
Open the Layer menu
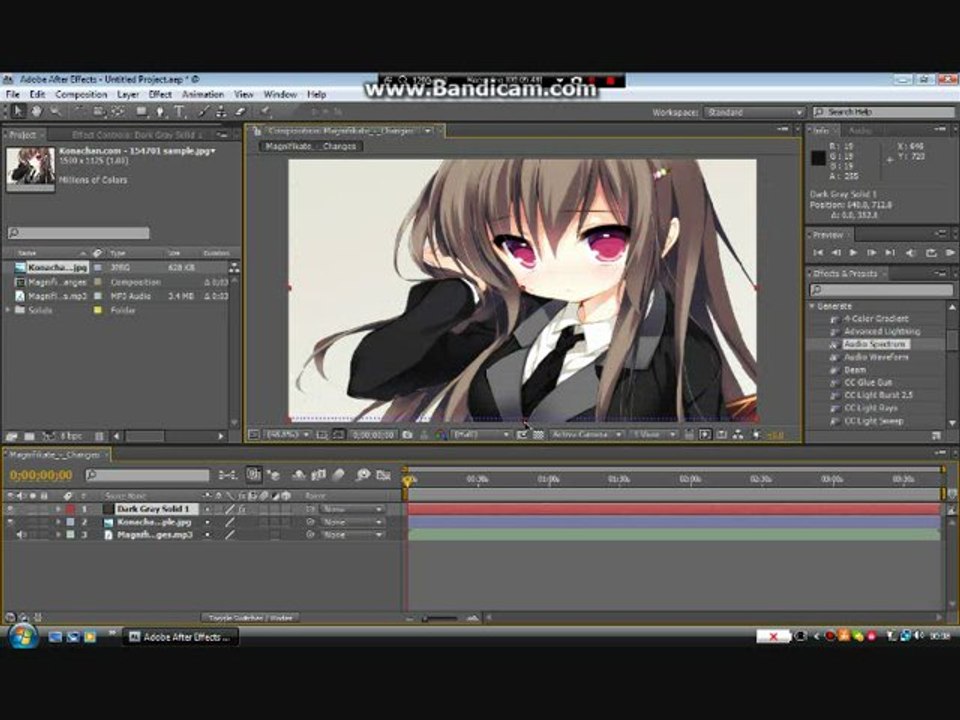pos(128,94)
